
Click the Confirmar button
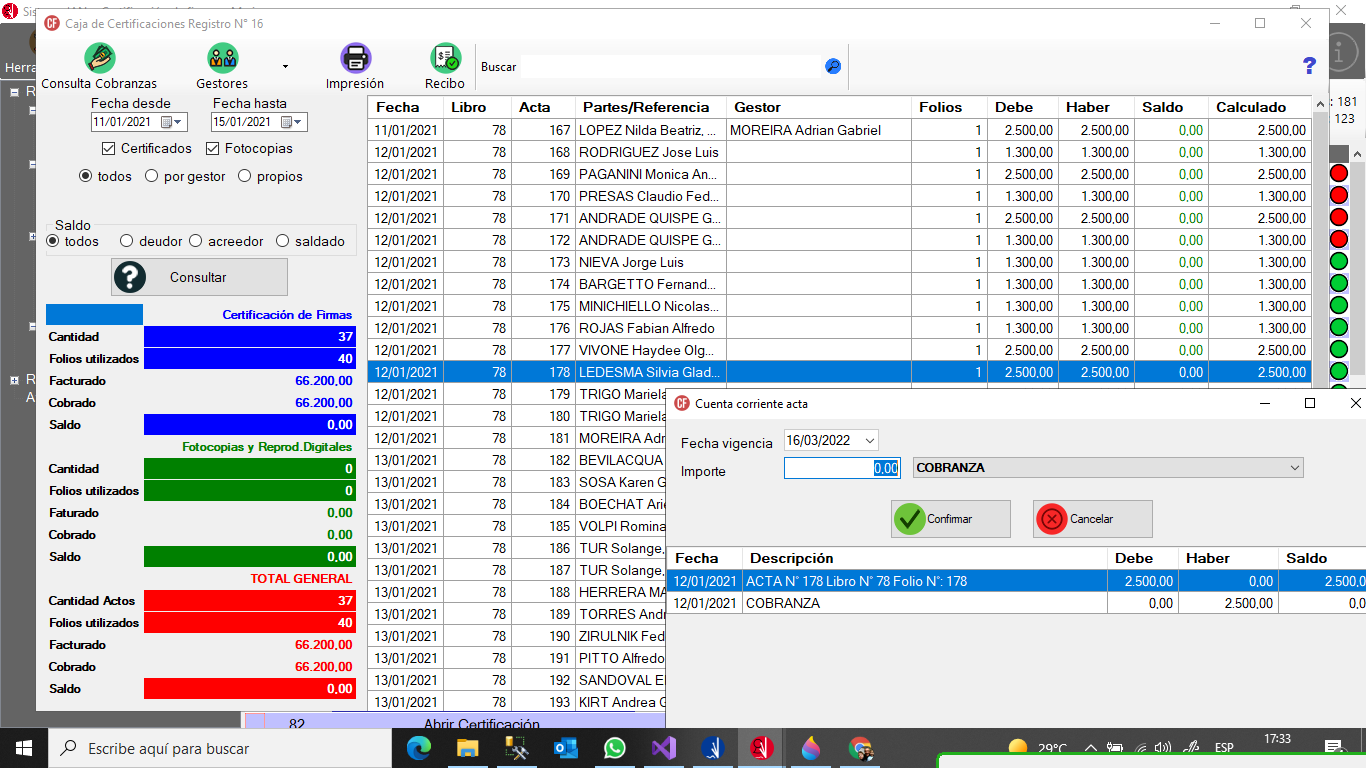click(x=950, y=519)
